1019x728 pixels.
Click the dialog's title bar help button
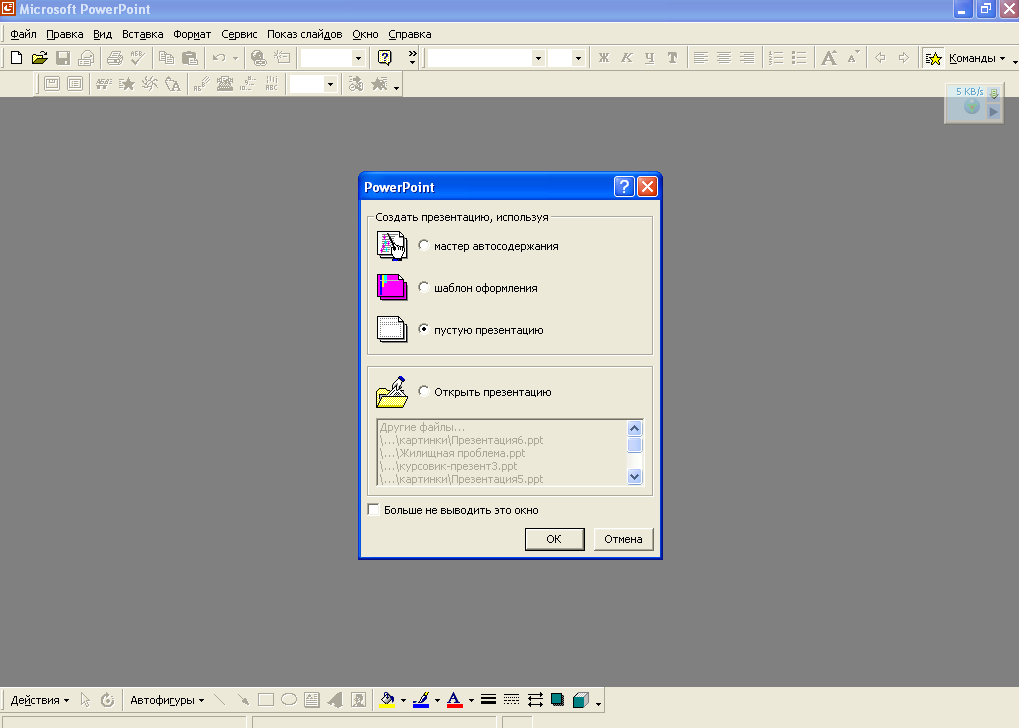[624, 187]
